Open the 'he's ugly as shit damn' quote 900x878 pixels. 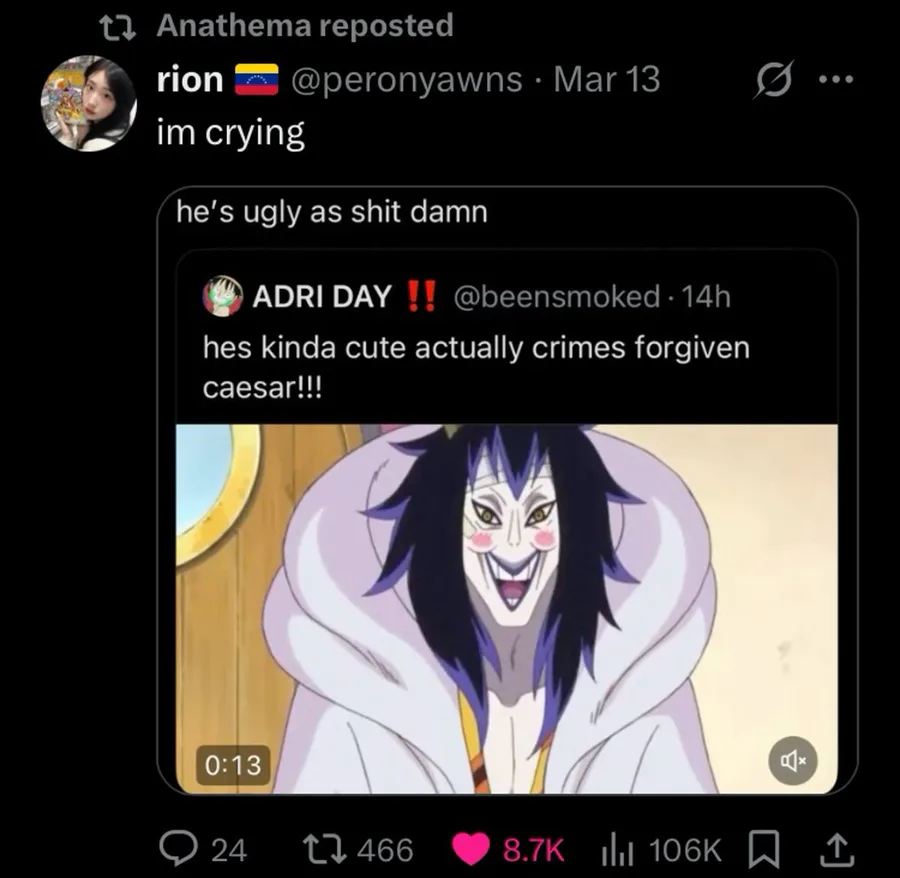(331, 212)
